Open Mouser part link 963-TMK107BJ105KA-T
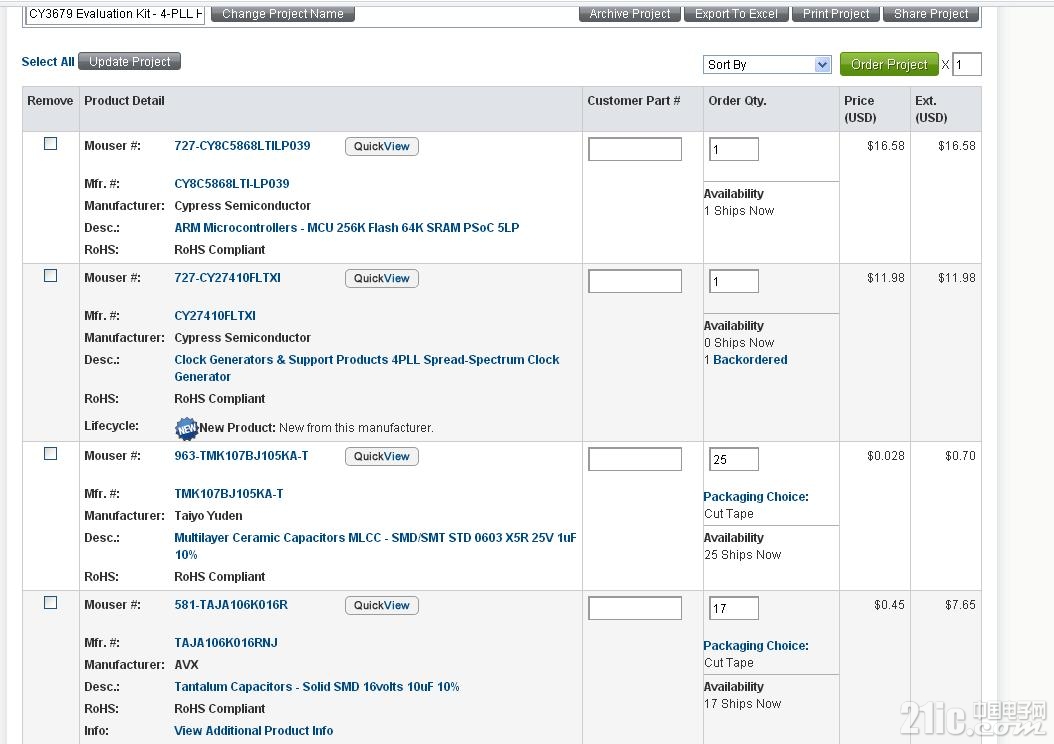Screen dimensions: 1054x744 coord(241,456)
